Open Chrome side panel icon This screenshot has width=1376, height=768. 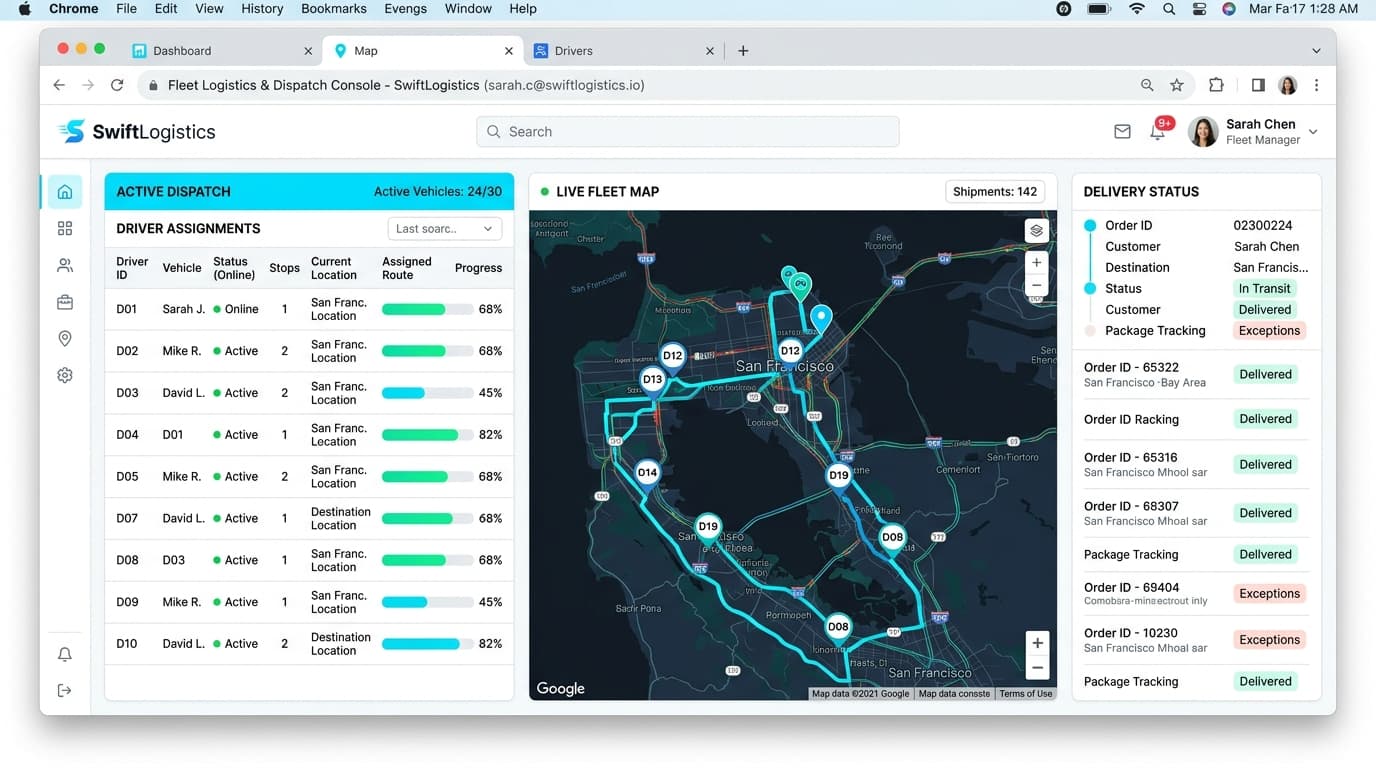[x=1258, y=85]
